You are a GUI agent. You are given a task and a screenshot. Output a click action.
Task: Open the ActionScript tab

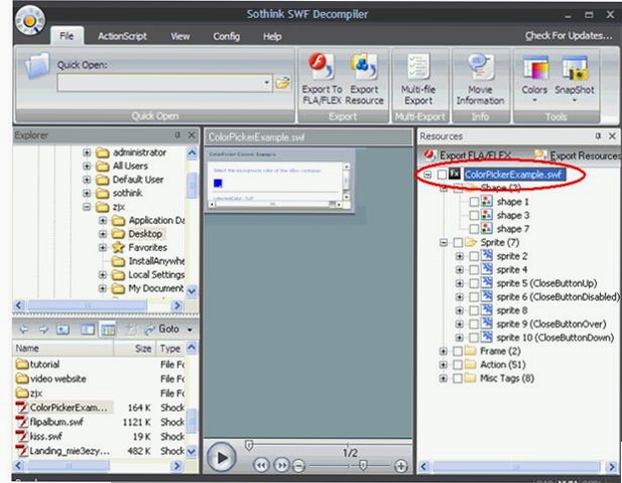pos(122,36)
